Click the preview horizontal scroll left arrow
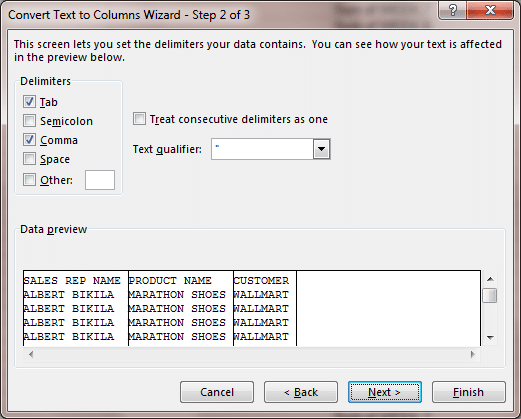 pyautogui.click(x=31, y=354)
